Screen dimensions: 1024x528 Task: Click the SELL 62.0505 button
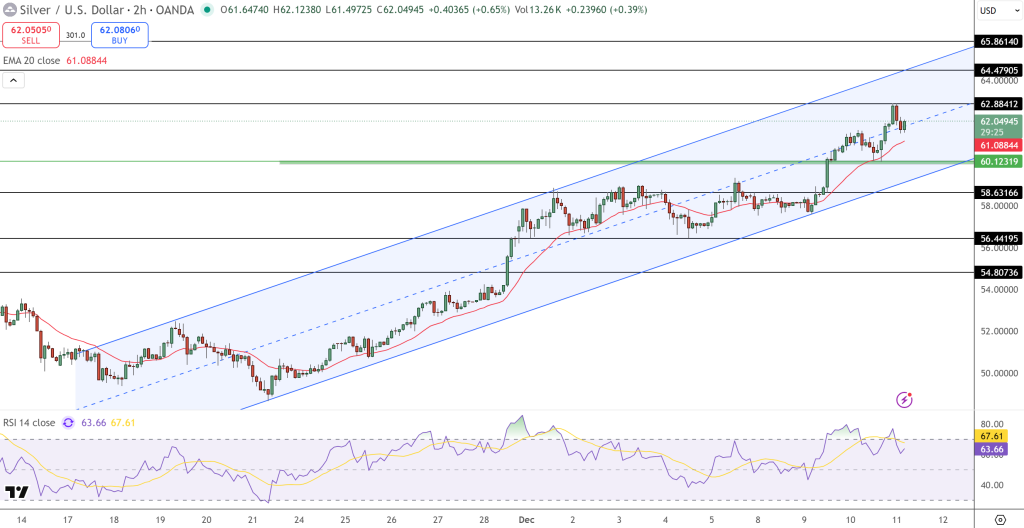[x=31, y=35]
